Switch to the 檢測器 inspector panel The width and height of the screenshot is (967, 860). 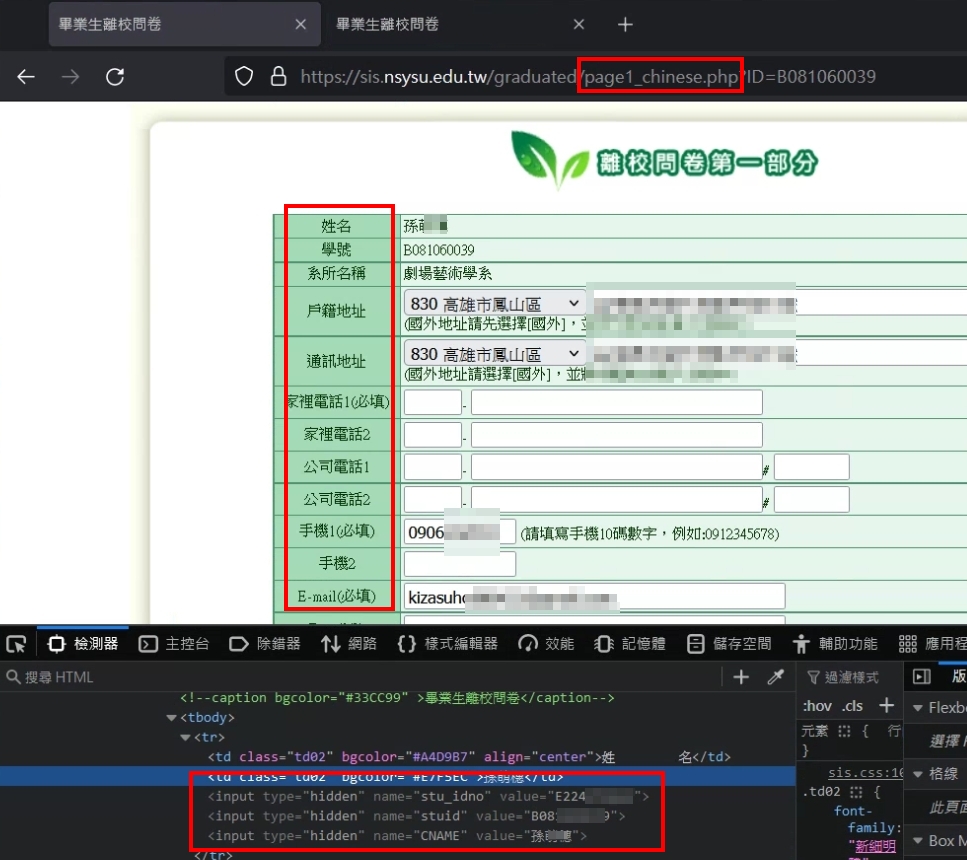point(83,644)
